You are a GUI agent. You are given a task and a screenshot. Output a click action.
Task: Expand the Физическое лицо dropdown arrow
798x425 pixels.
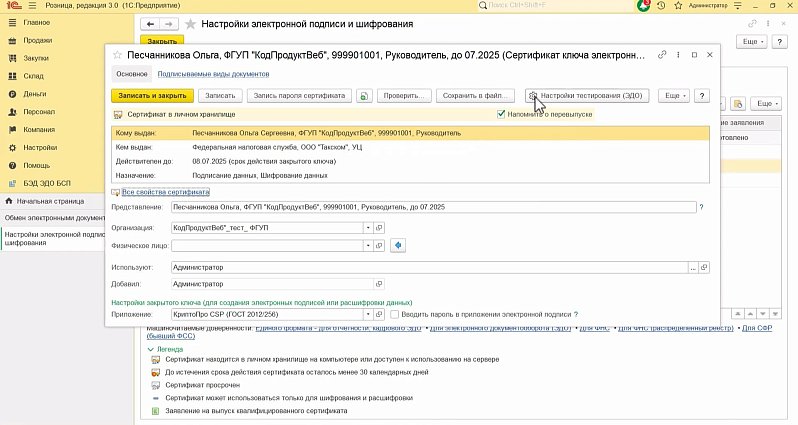pyautogui.click(x=368, y=246)
